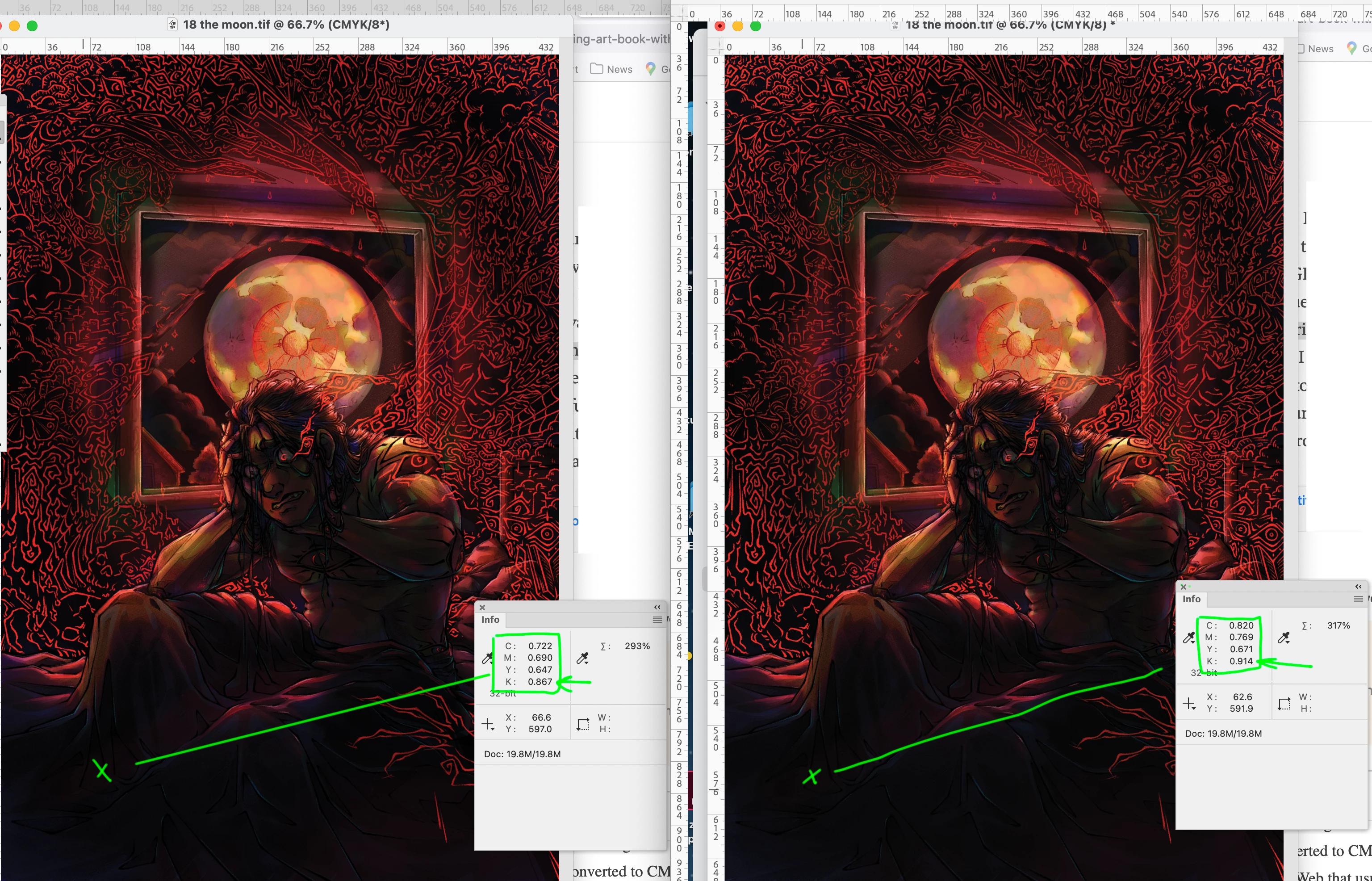The height and width of the screenshot is (881, 1372).
Task: Collapse the Info panel showing the 317% total
Action: [1358, 587]
